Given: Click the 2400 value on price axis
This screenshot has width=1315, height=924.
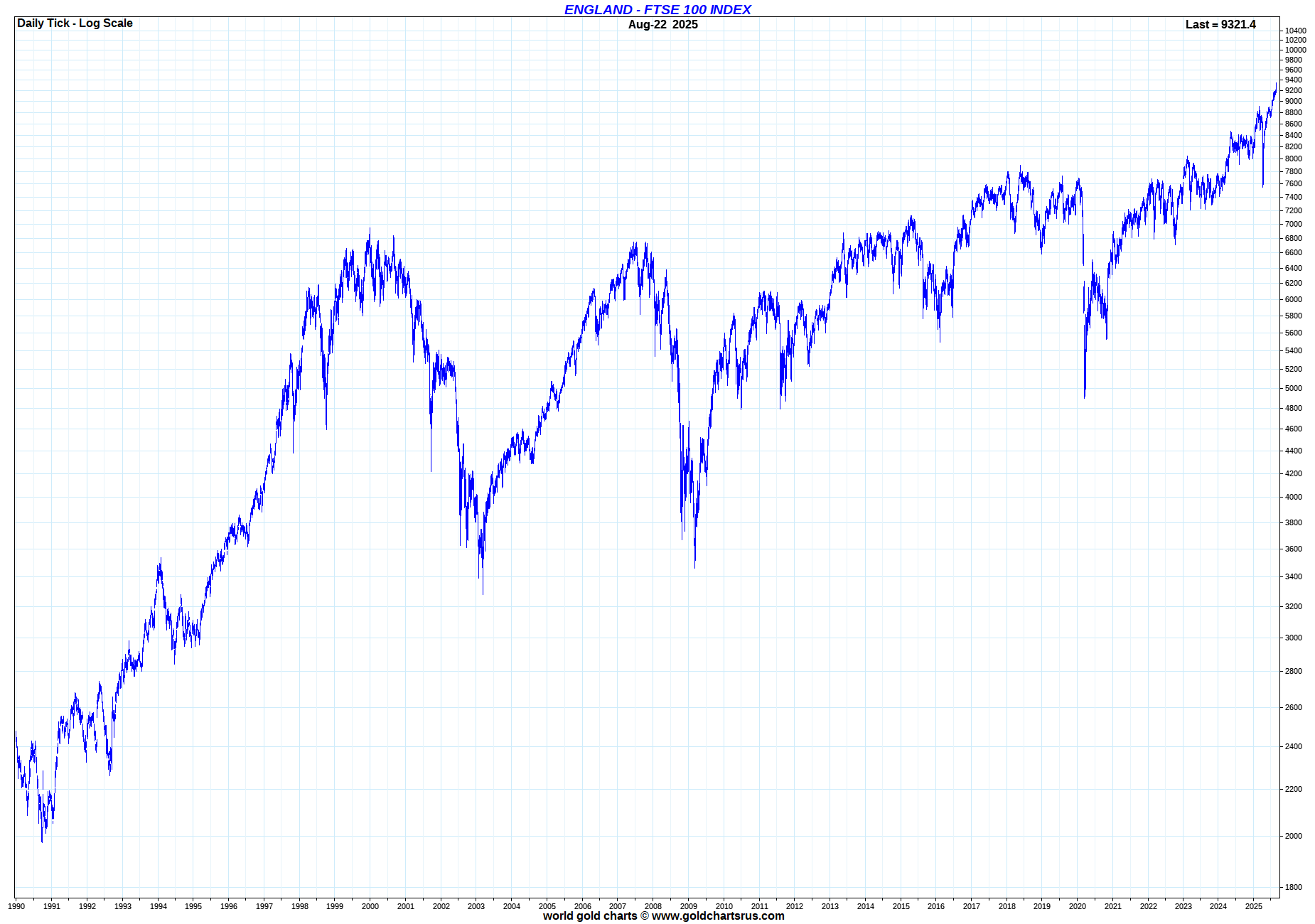Looking at the screenshot, I should [x=1294, y=747].
